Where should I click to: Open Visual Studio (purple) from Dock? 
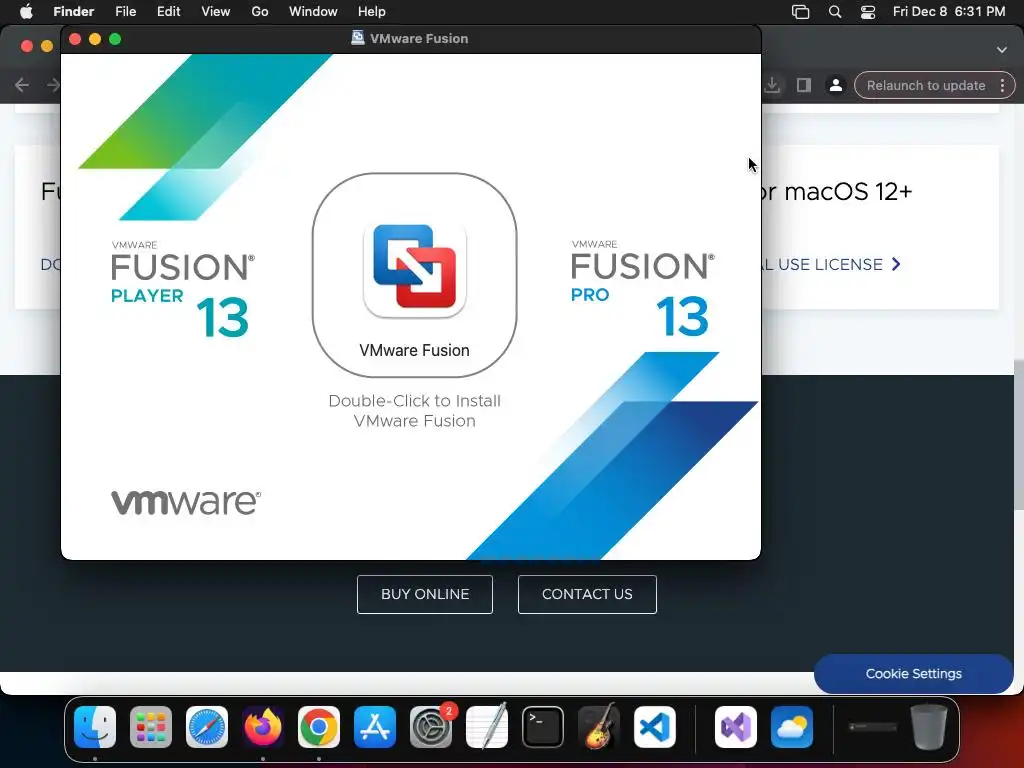click(736, 727)
